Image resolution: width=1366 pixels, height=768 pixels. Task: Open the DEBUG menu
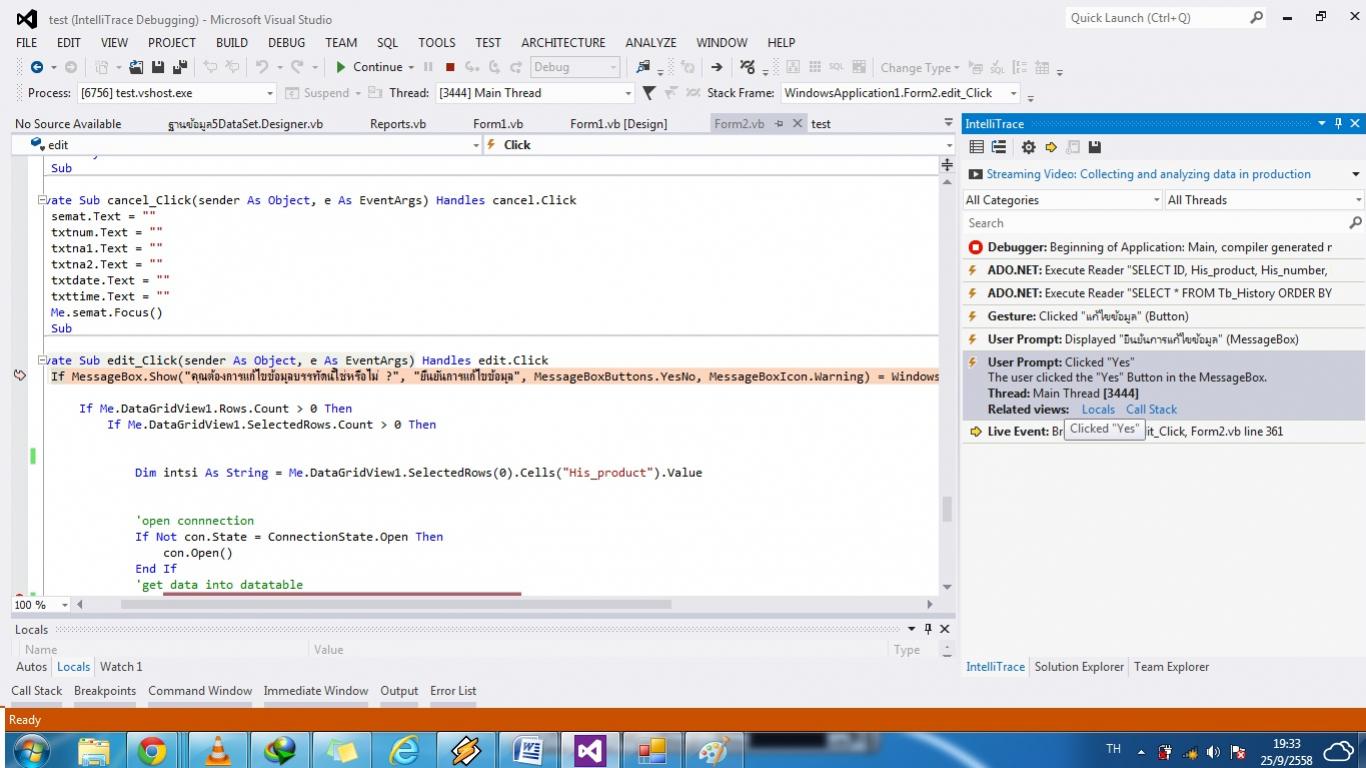click(x=286, y=42)
